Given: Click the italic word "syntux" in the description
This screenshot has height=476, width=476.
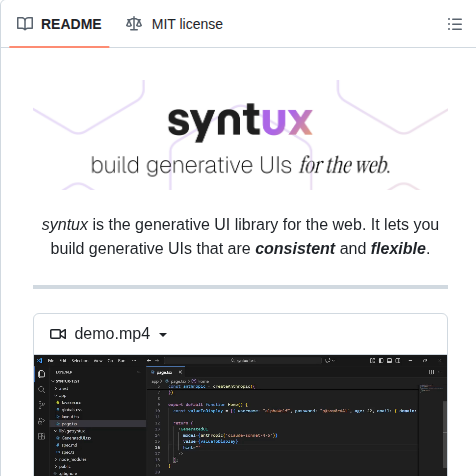Looking at the screenshot, I should (x=65, y=224).
